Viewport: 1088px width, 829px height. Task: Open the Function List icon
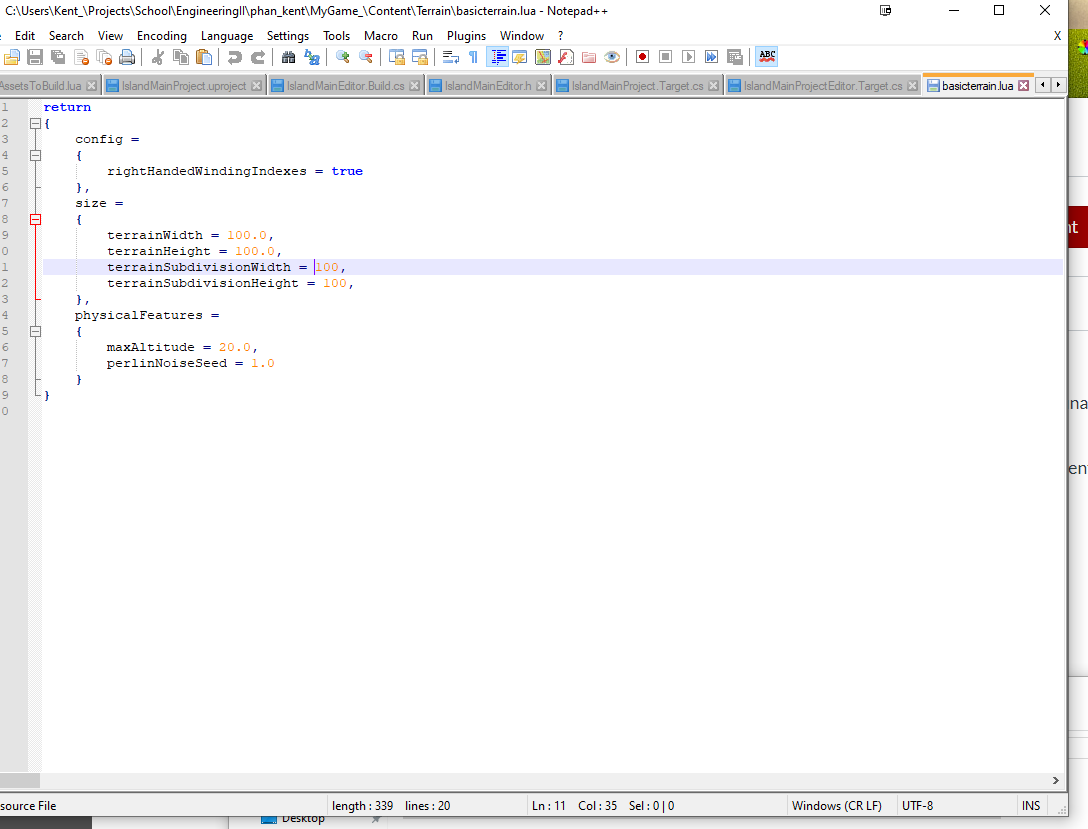(x=566, y=57)
